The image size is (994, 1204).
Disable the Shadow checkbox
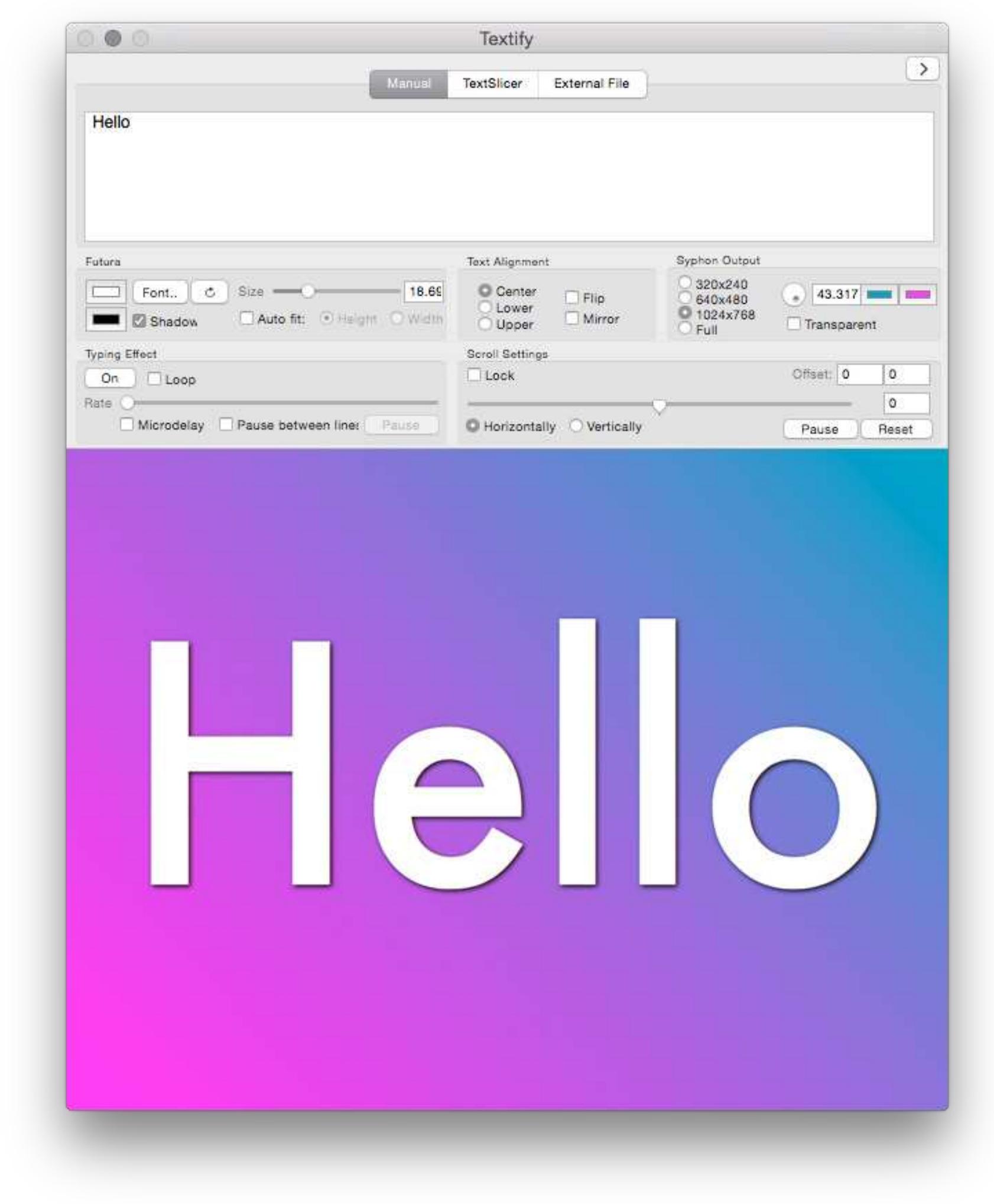(x=139, y=320)
